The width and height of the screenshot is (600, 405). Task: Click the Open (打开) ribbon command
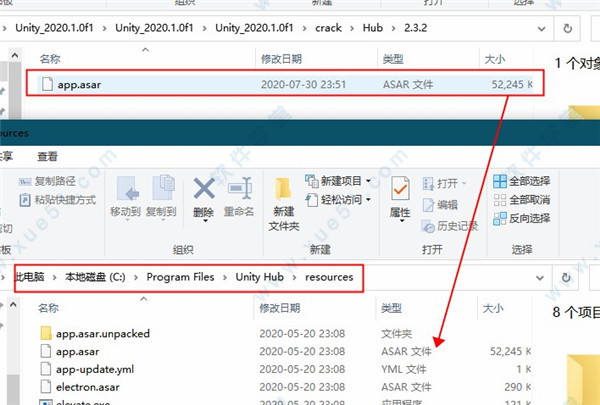(443, 184)
